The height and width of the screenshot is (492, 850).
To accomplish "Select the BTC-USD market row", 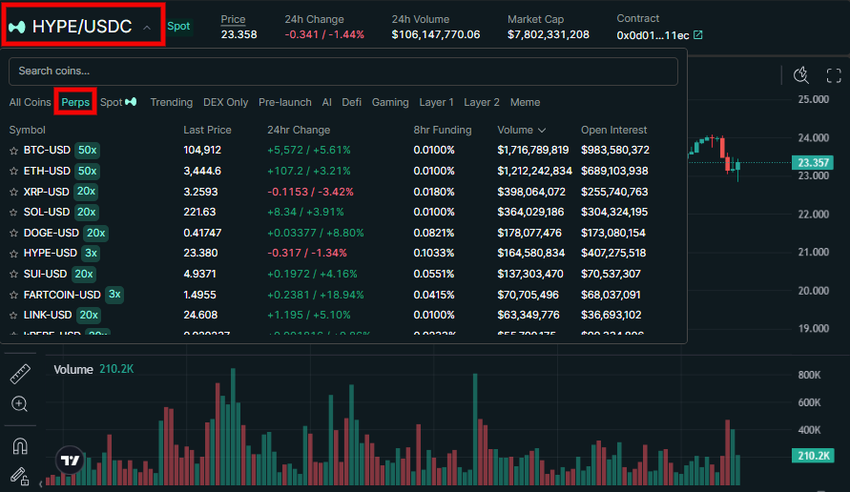I will (343, 150).
